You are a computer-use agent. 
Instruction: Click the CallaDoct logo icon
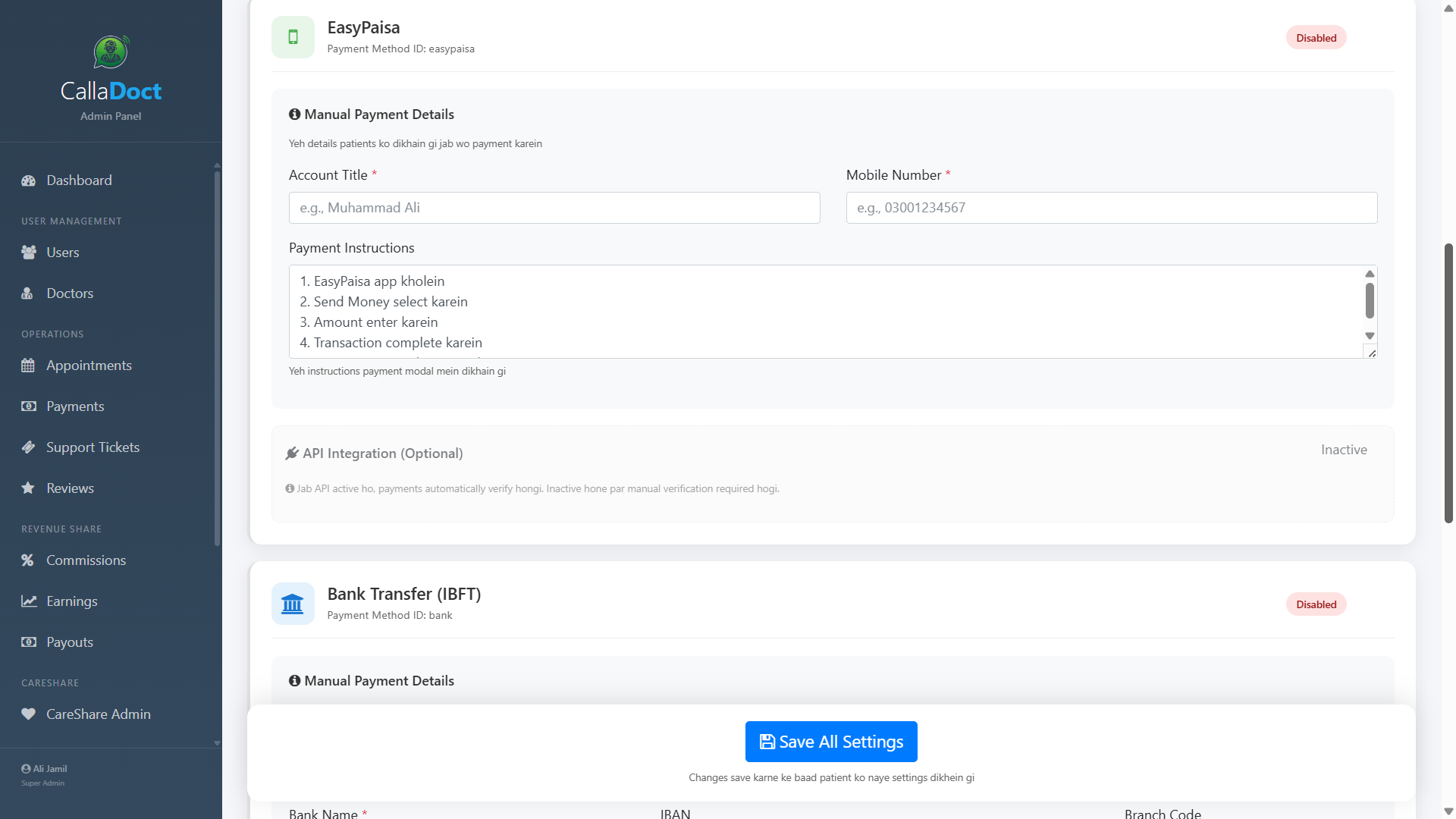click(111, 52)
